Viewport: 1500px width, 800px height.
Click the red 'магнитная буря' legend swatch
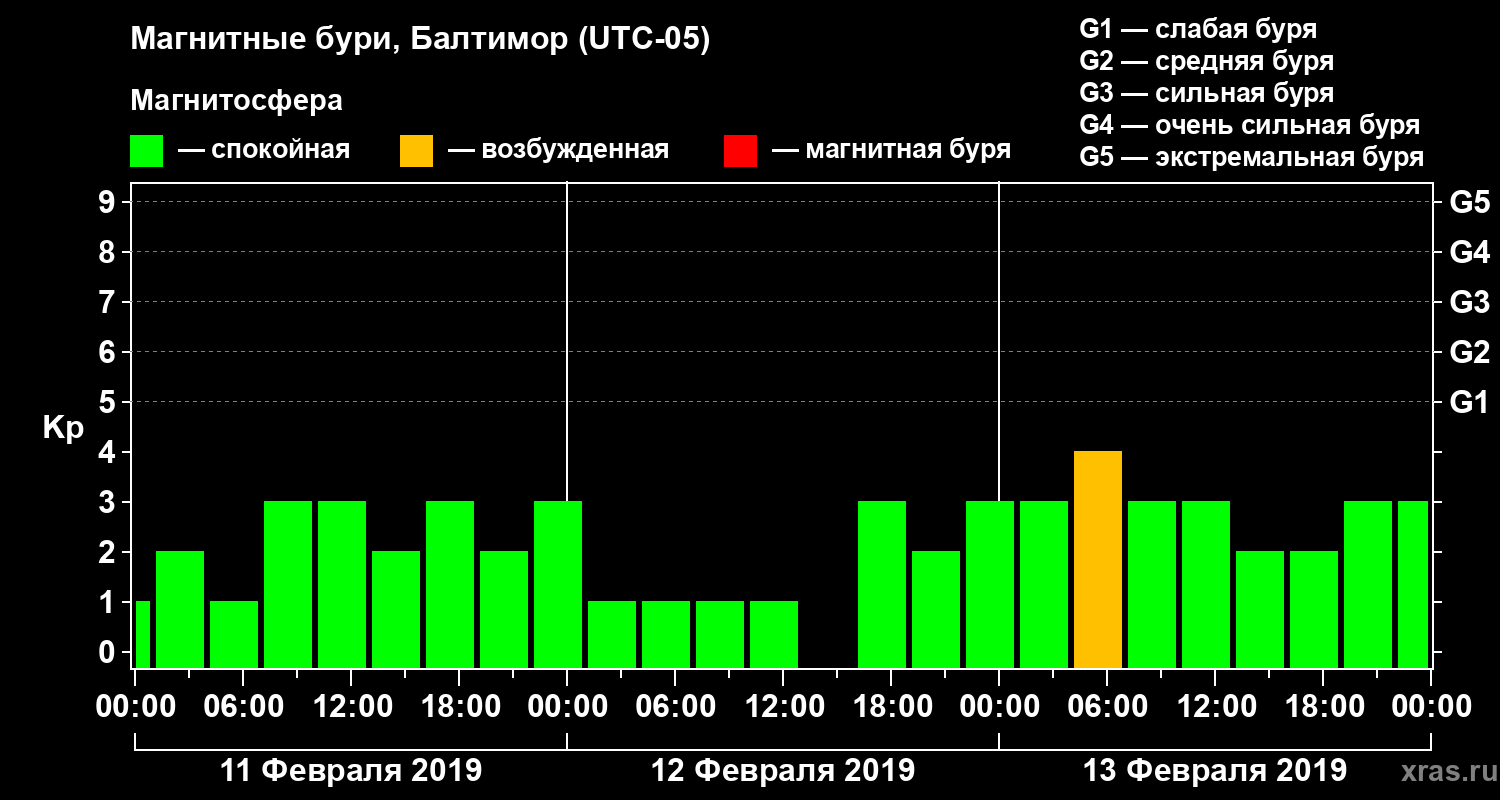741,151
